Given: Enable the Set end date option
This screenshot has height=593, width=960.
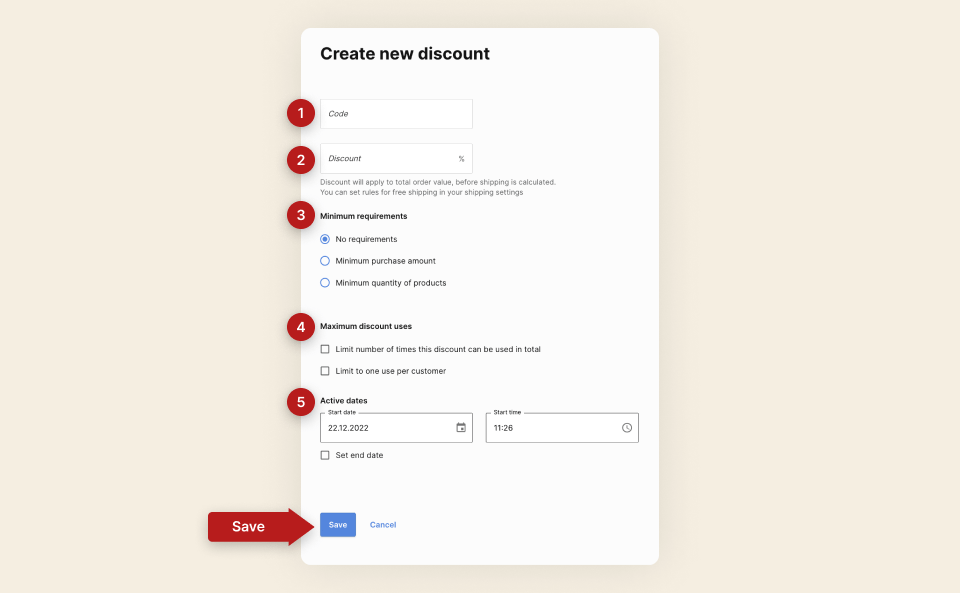Looking at the screenshot, I should point(325,455).
